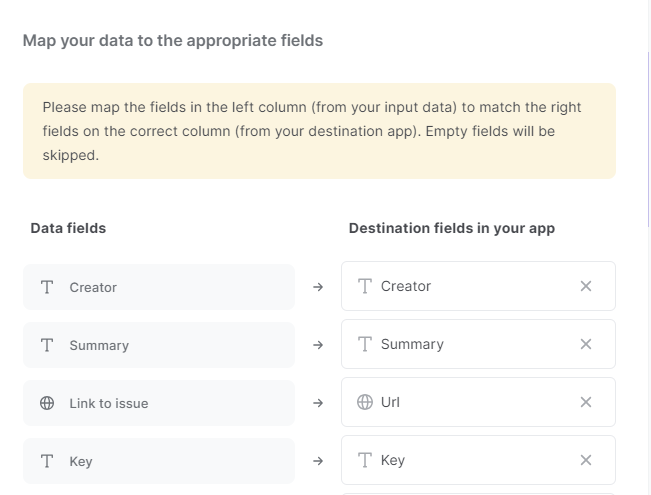
Task: Click the text icon in Creator data field
Action: coord(47,287)
